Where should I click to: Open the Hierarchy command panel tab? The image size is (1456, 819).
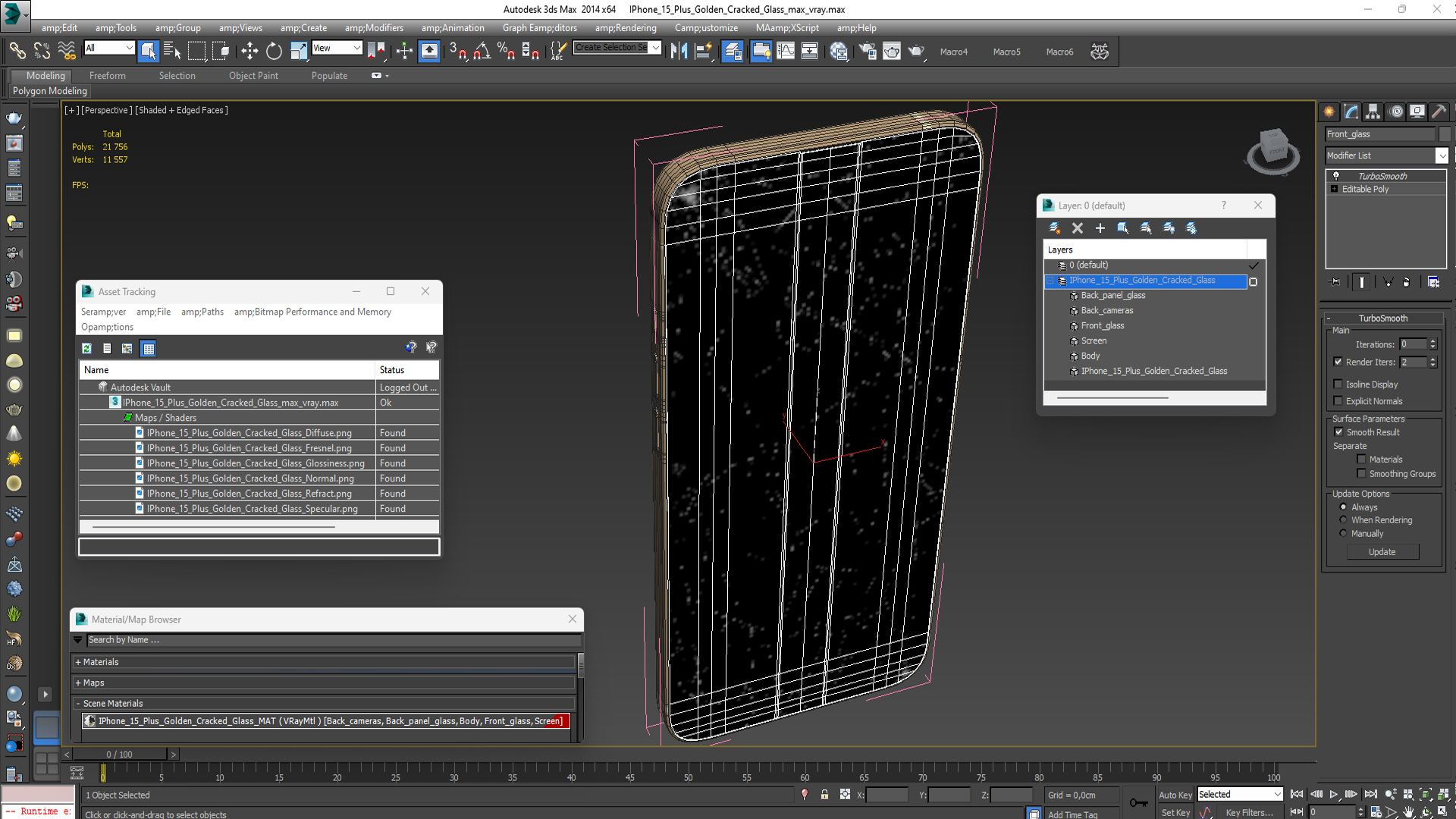point(1373,111)
